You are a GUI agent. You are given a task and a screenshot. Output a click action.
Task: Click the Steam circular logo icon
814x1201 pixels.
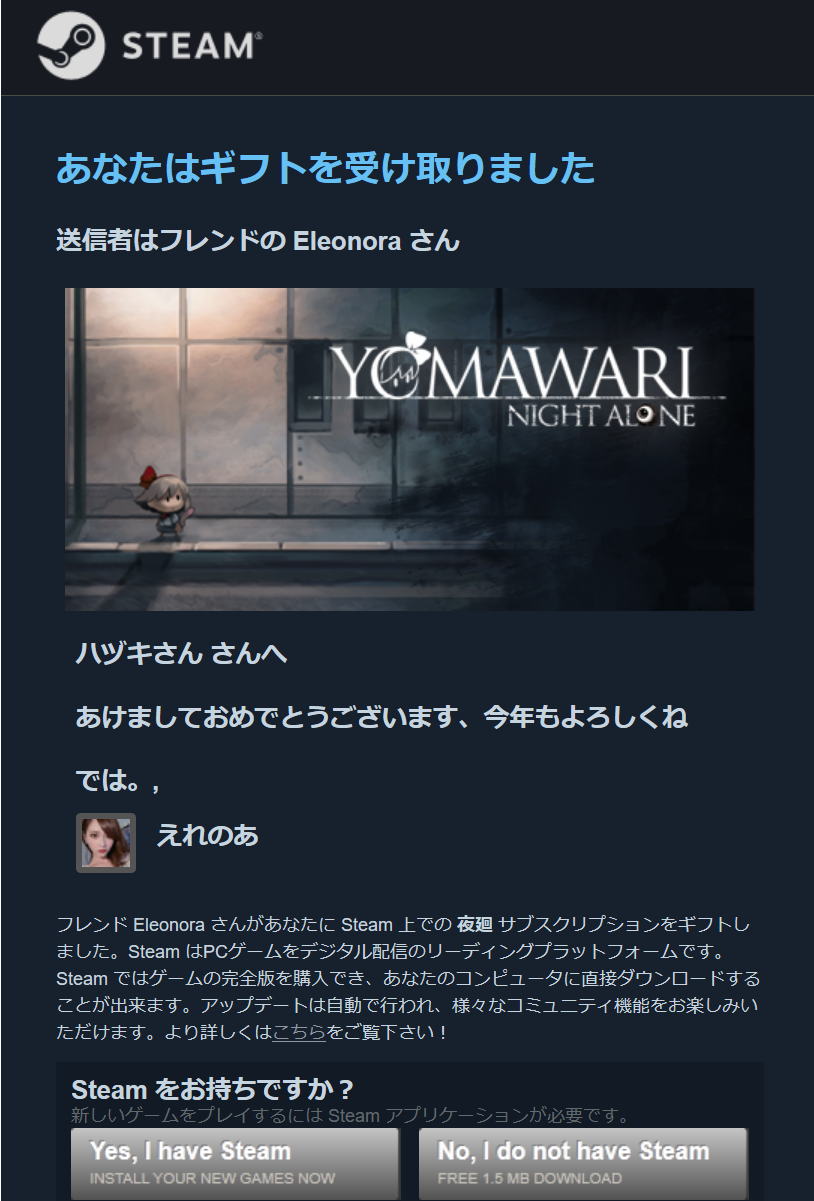tap(71, 46)
